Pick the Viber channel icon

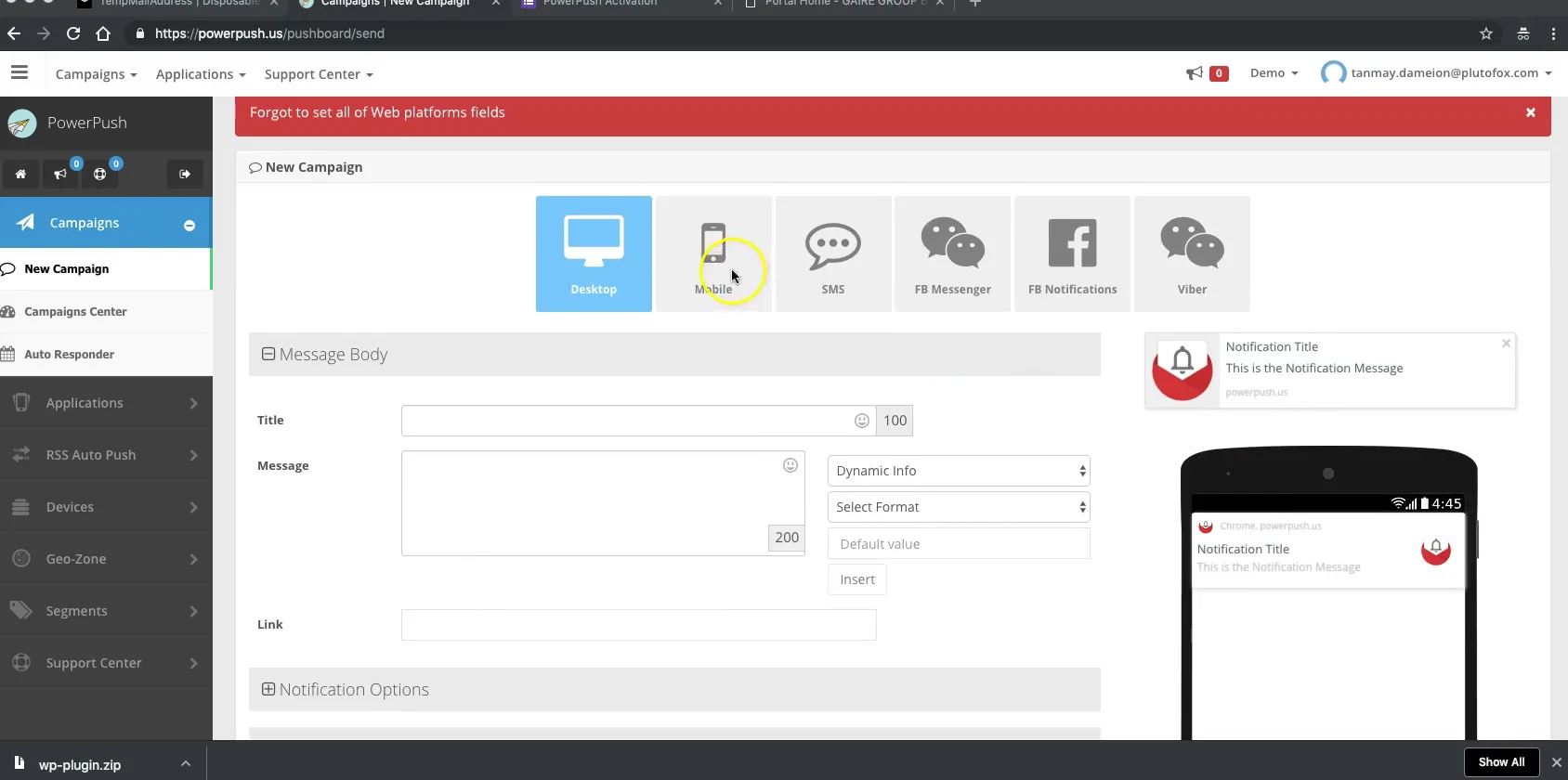click(1193, 253)
